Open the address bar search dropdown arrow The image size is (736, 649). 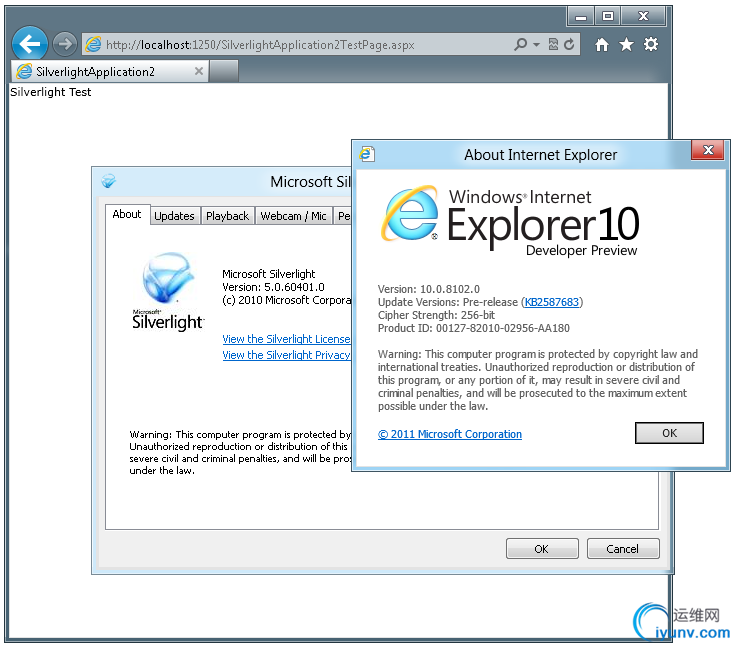click(x=537, y=45)
